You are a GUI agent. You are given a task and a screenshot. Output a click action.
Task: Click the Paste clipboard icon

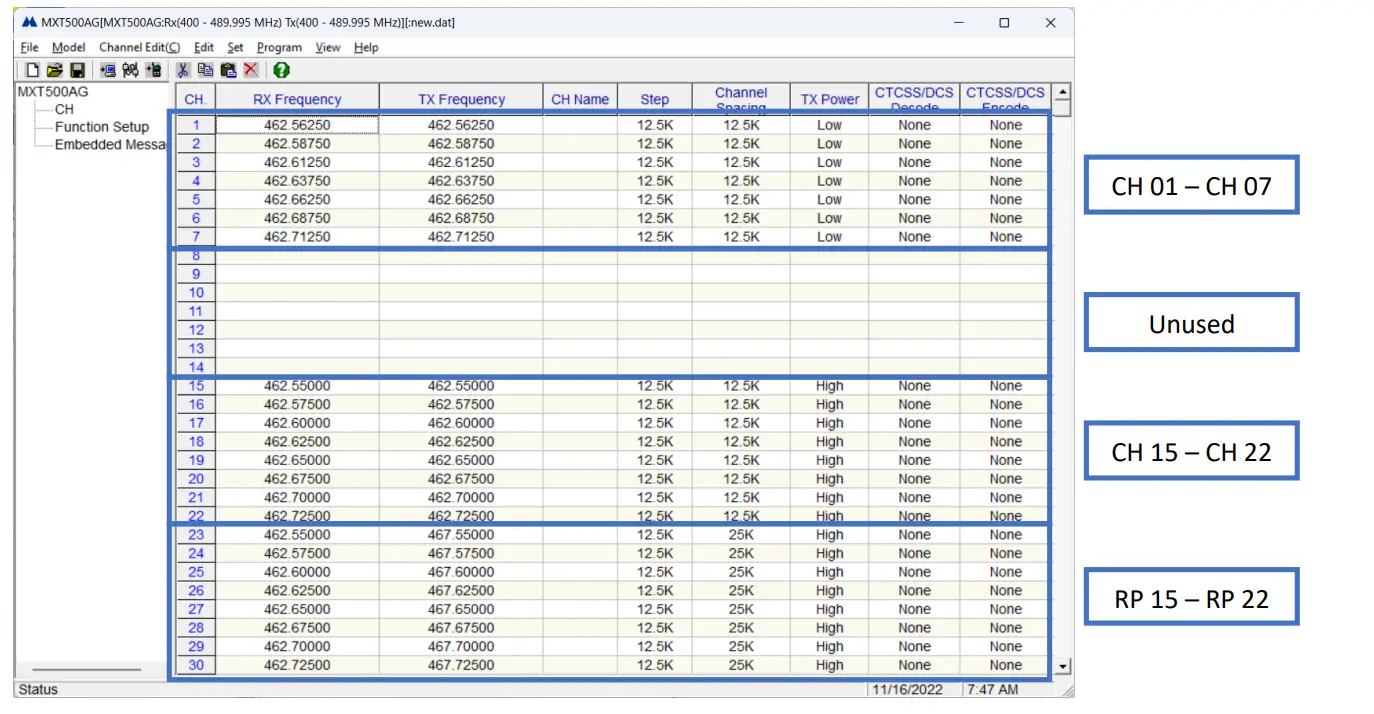228,70
